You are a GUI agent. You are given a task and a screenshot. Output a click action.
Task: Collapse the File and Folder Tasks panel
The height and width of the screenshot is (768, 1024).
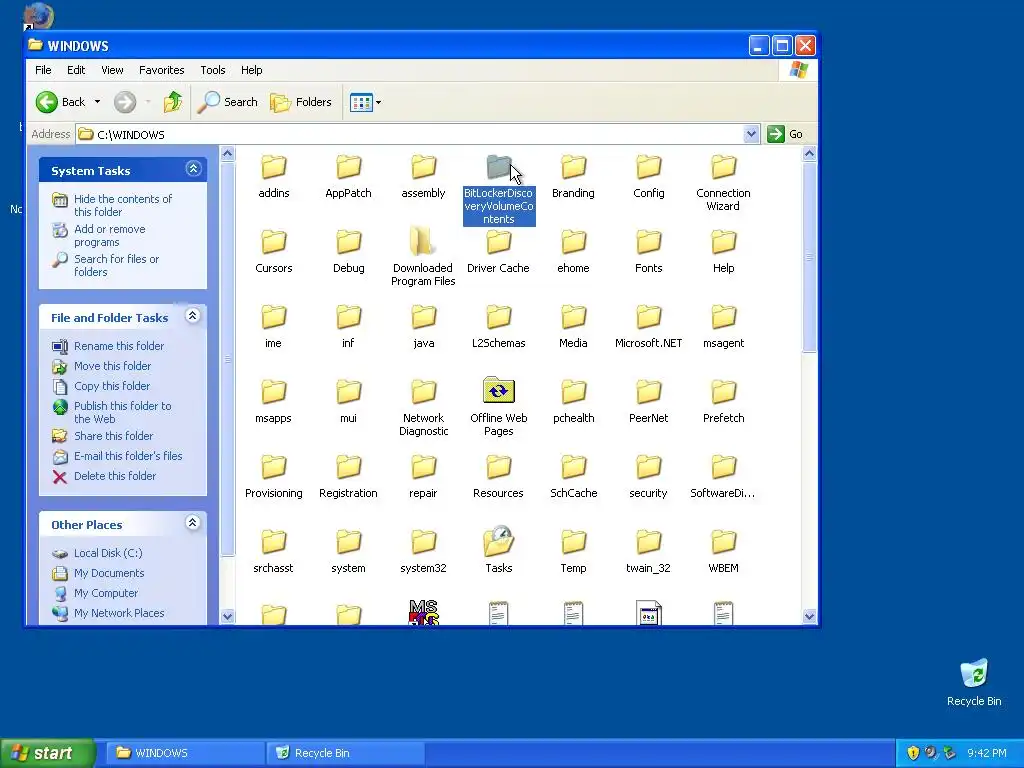(193, 316)
